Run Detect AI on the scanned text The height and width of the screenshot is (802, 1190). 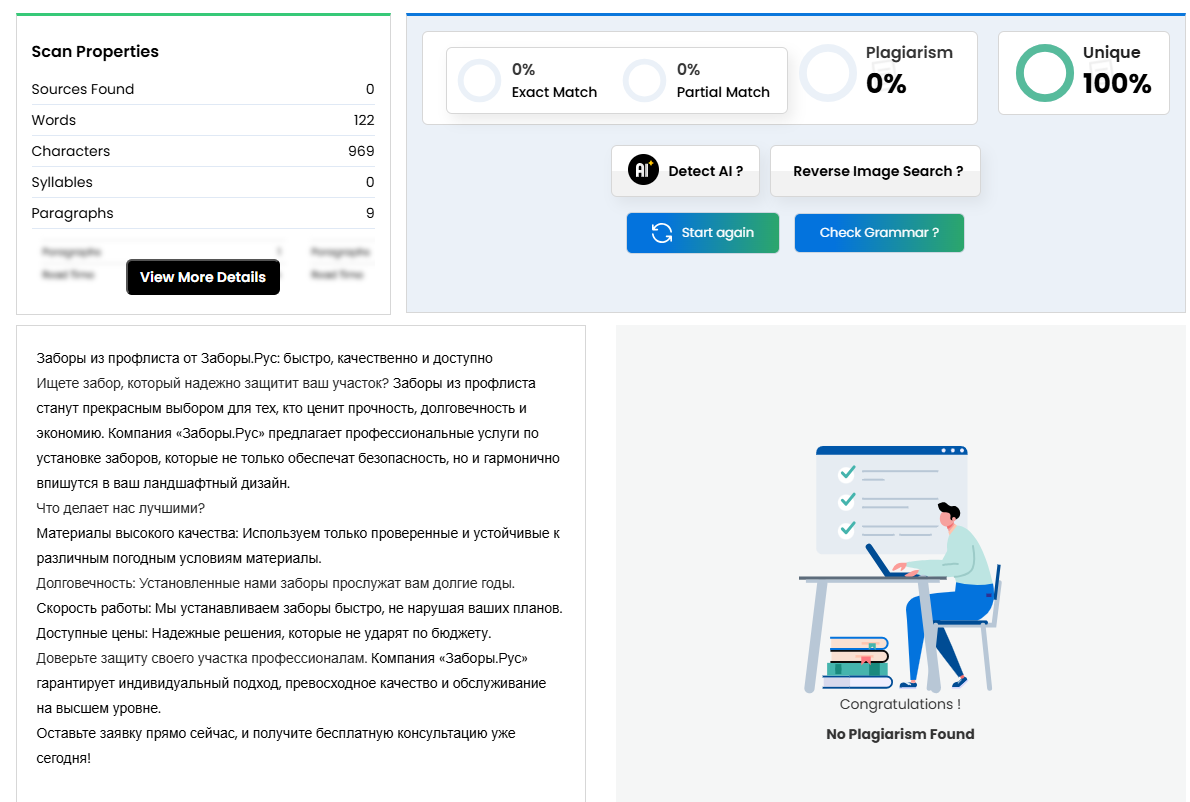tap(685, 170)
